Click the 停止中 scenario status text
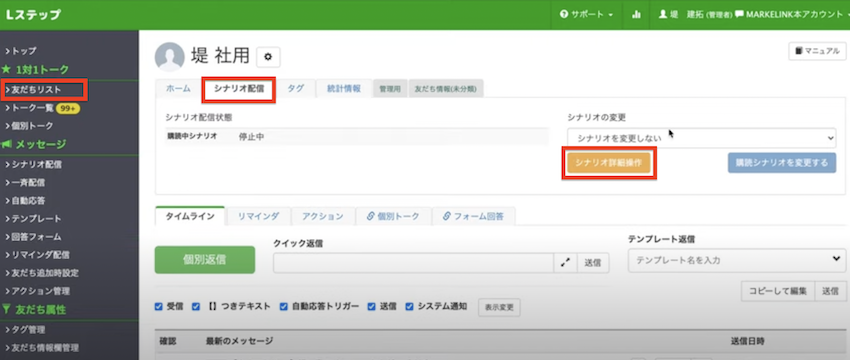The width and height of the screenshot is (850, 360). (252, 137)
